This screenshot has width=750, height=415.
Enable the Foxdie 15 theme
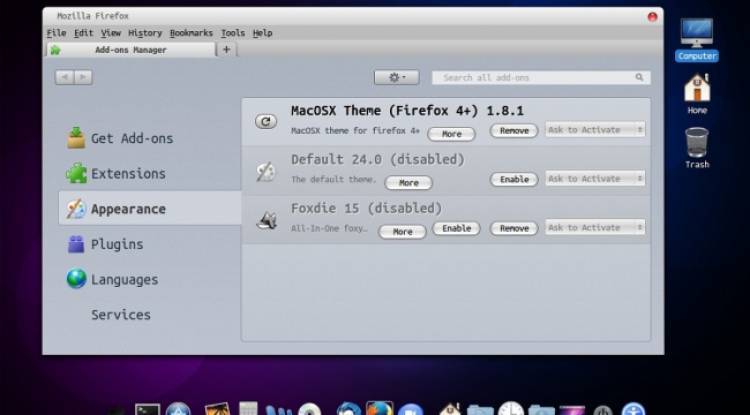[456, 228]
